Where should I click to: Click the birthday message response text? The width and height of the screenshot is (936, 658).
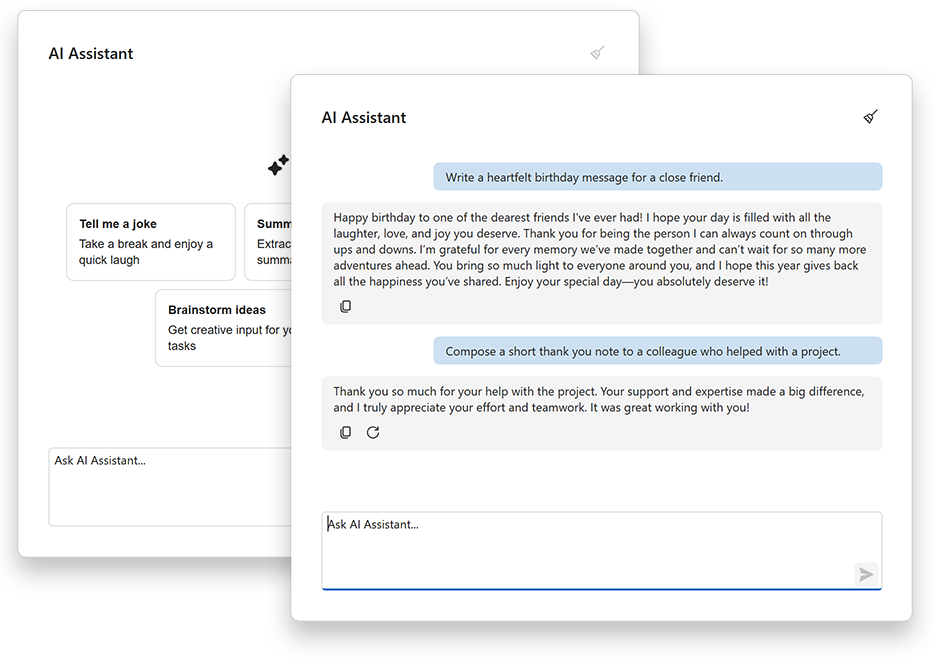pyautogui.click(x=599, y=250)
